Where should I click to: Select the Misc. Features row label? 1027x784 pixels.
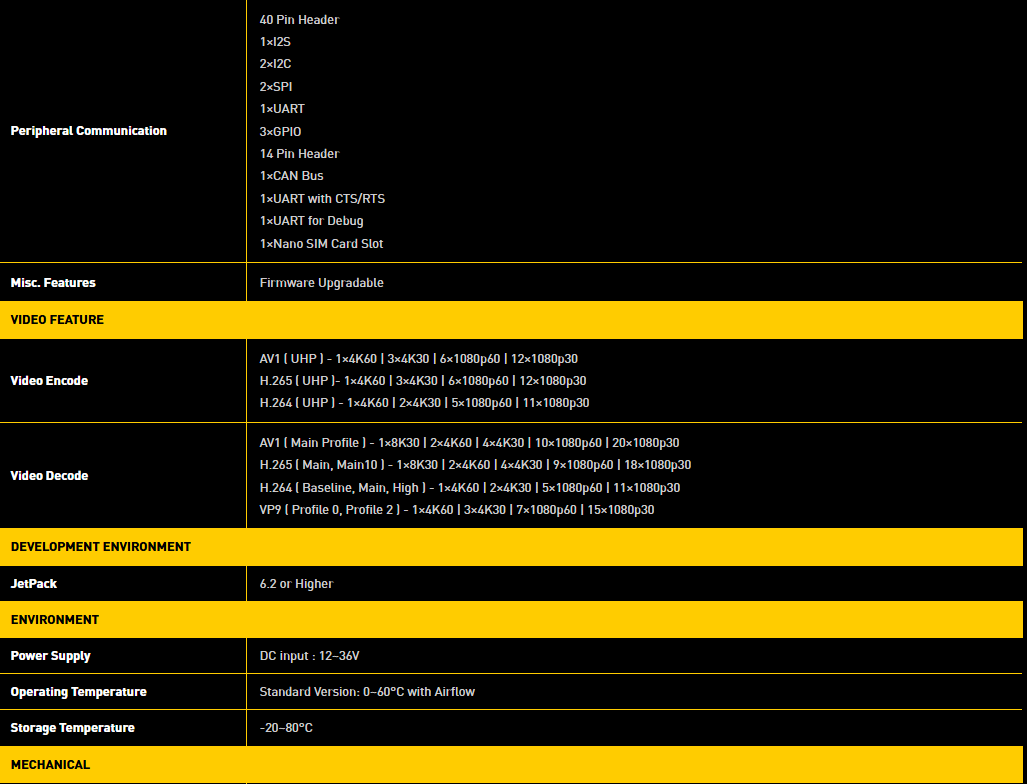[53, 283]
